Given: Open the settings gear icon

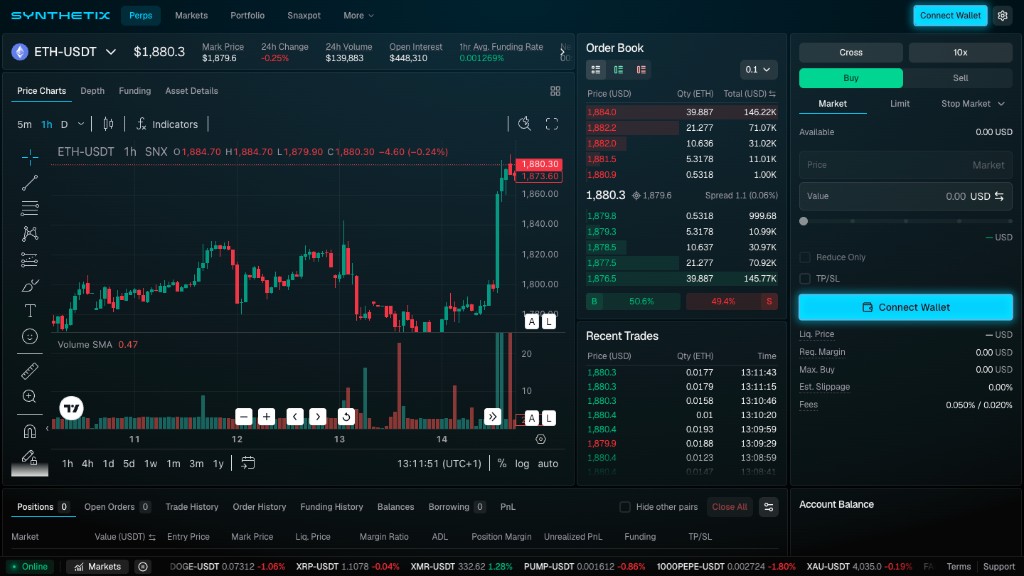Looking at the screenshot, I should pyautogui.click(x=1002, y=16).
